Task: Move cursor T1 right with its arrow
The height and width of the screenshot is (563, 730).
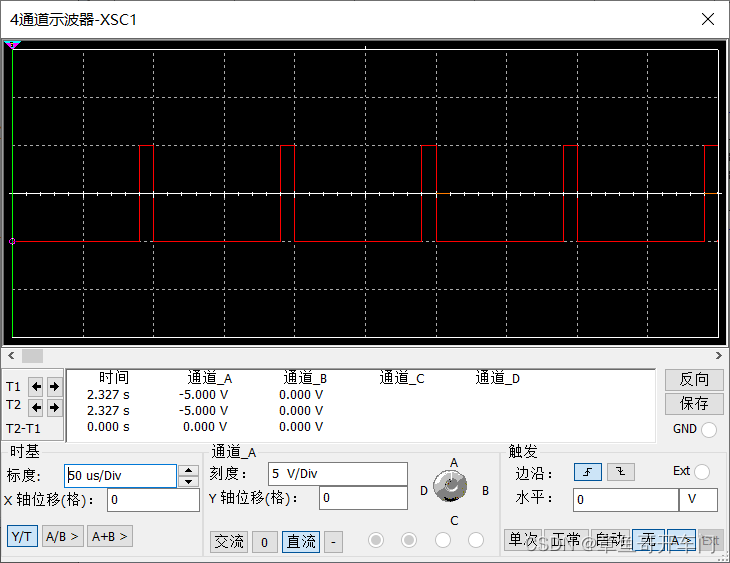Action: point(54,386)
